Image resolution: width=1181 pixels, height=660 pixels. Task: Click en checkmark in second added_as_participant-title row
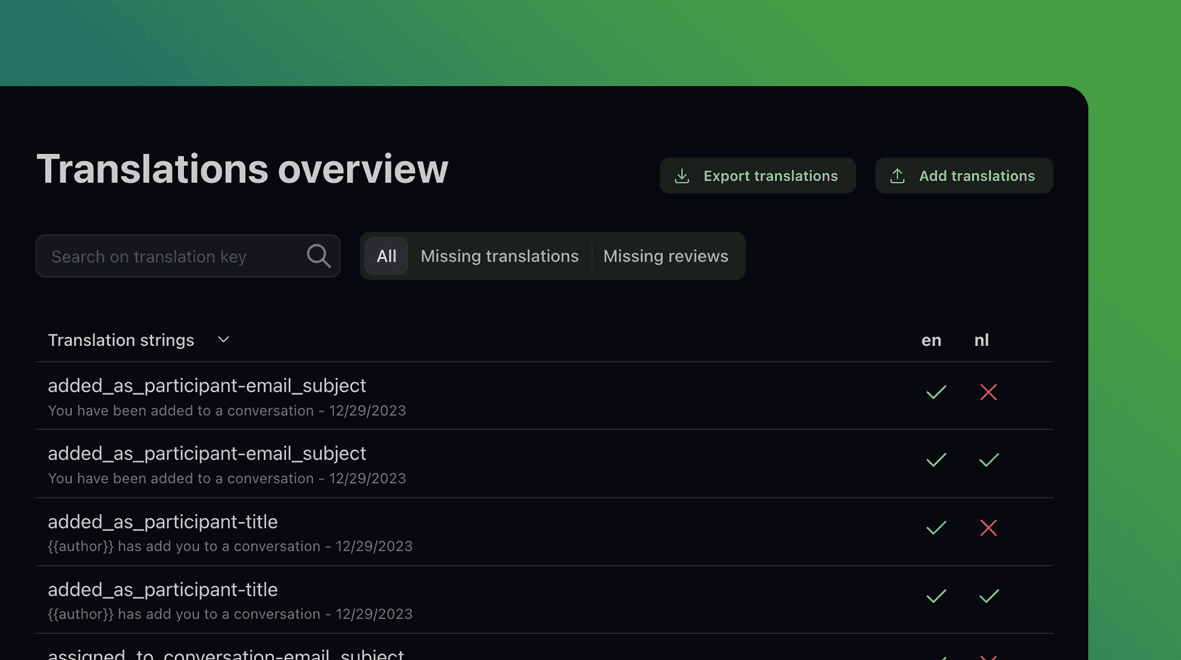click(x=935, y=596)
